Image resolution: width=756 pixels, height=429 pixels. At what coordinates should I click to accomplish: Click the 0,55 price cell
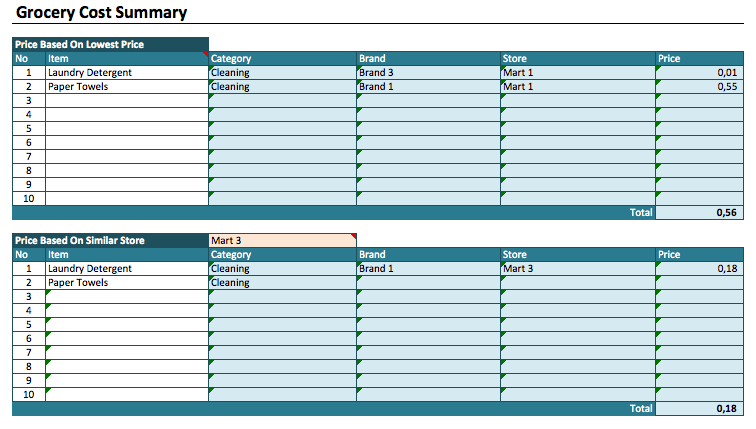(700, 87)
